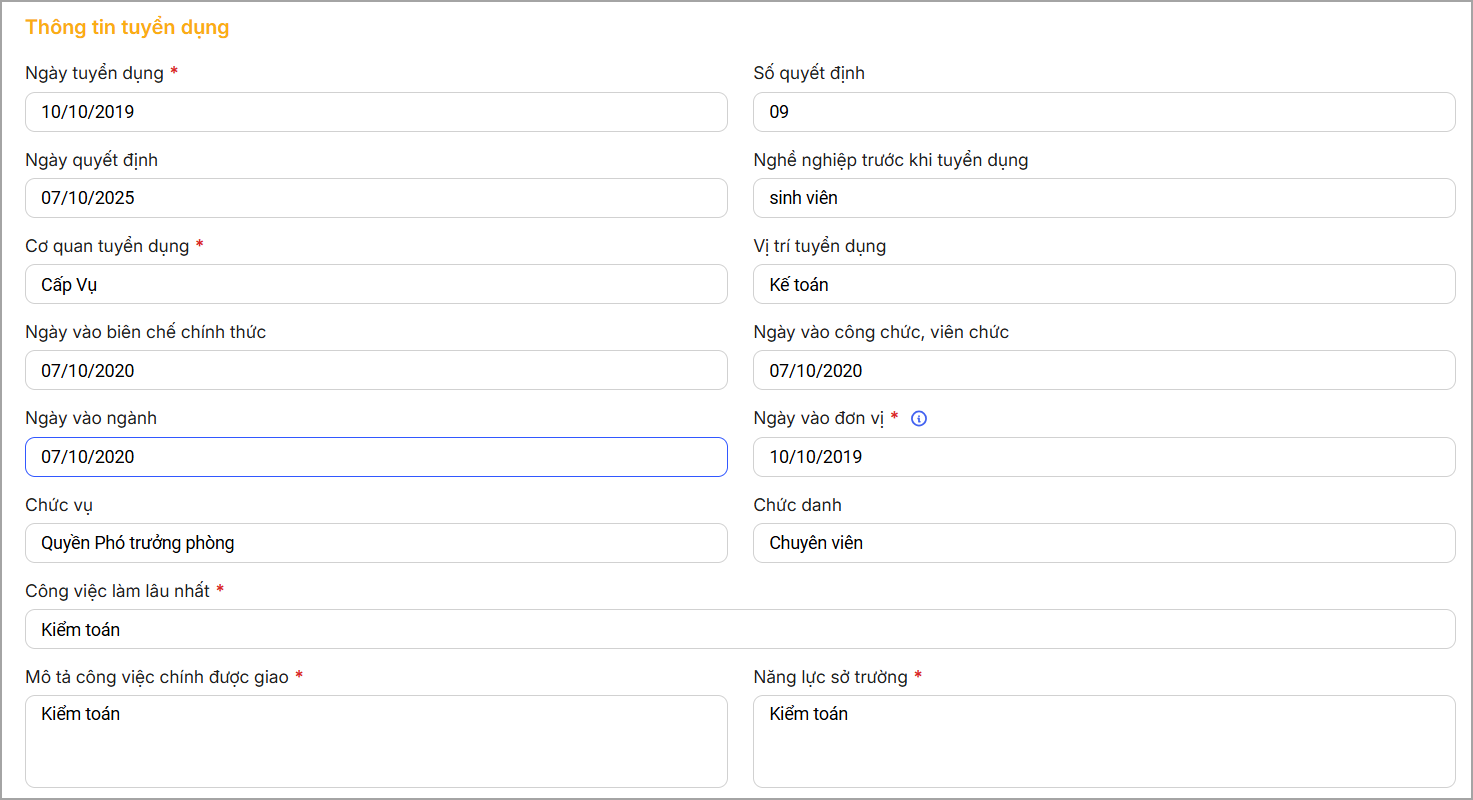
Task: Click Ngày vào công chức, viên chức field
Action: pos(1103,370)
